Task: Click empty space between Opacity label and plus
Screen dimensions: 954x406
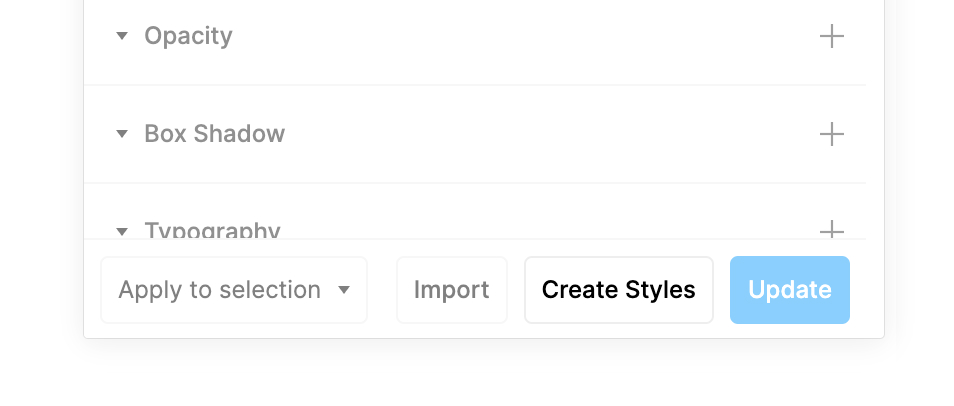Action: pos(523,37)
